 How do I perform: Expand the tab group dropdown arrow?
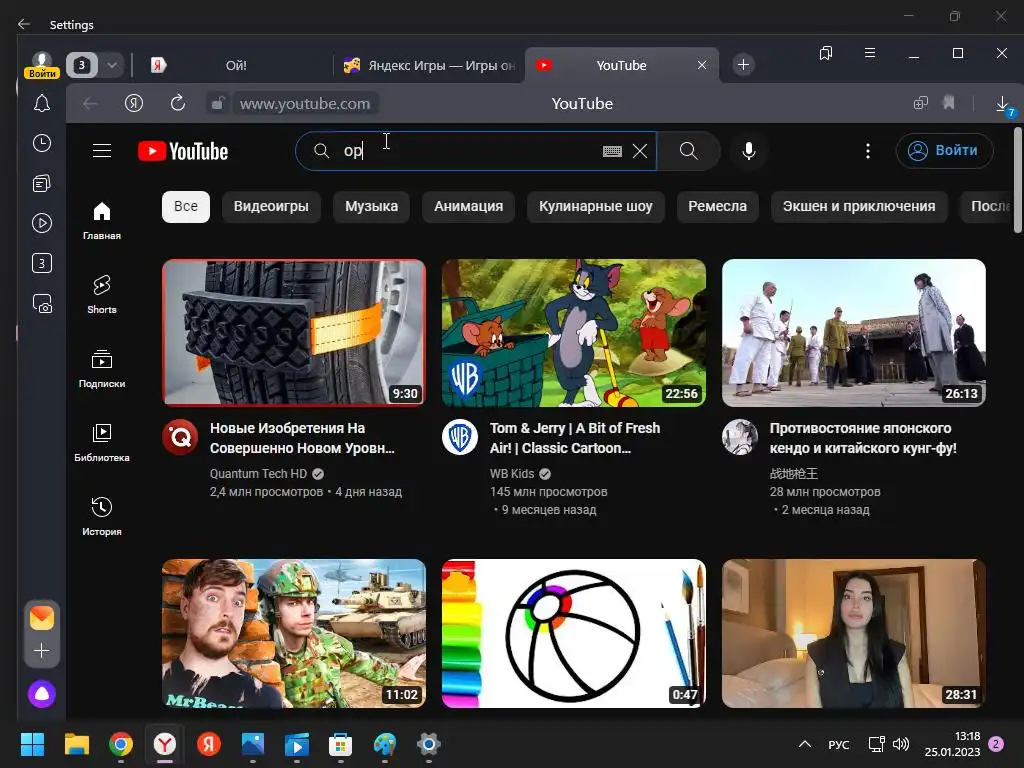[x=112, y=65]
